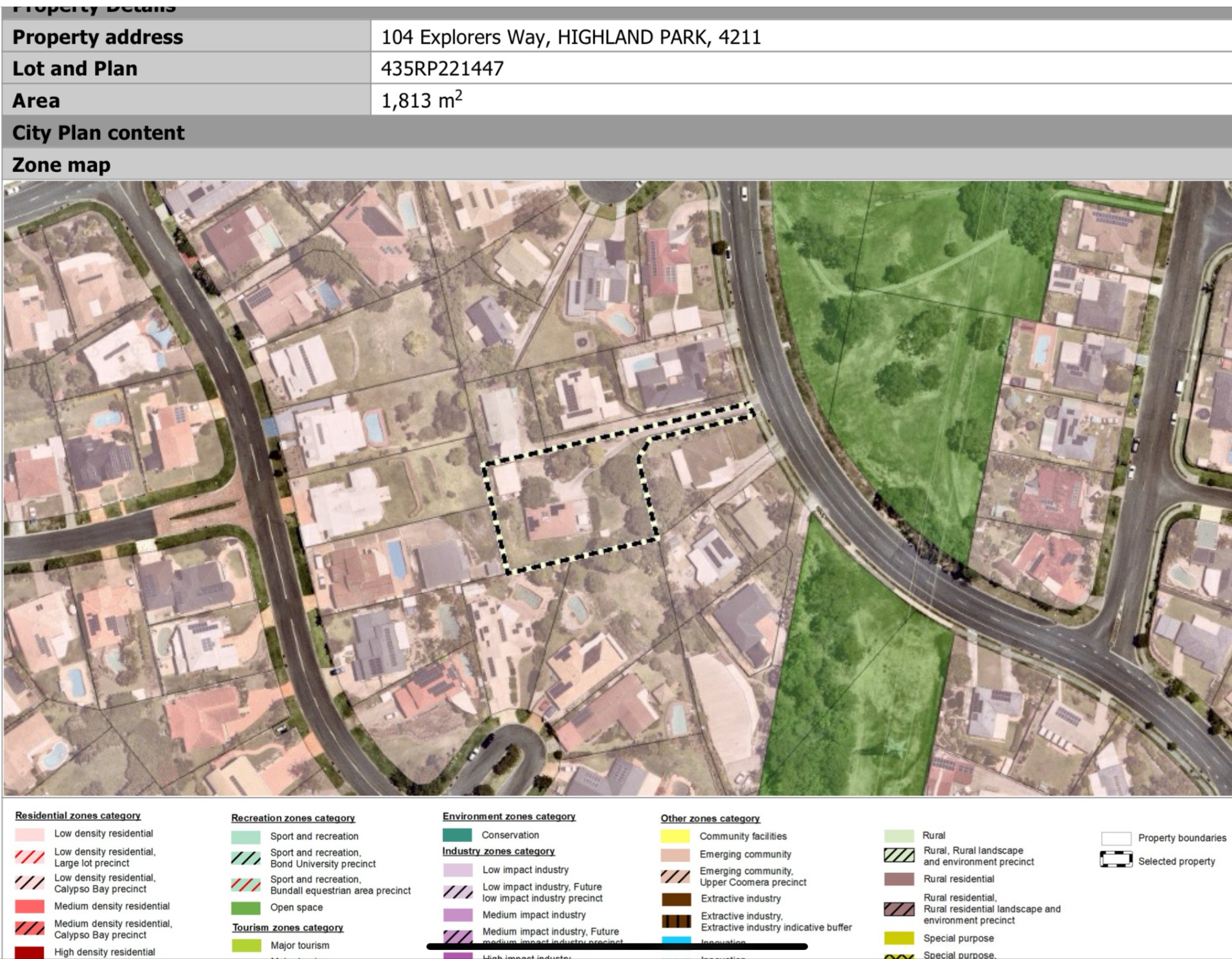1232x959 pixels.
Task: Click the Zone map section header
Action: (61, 165)
